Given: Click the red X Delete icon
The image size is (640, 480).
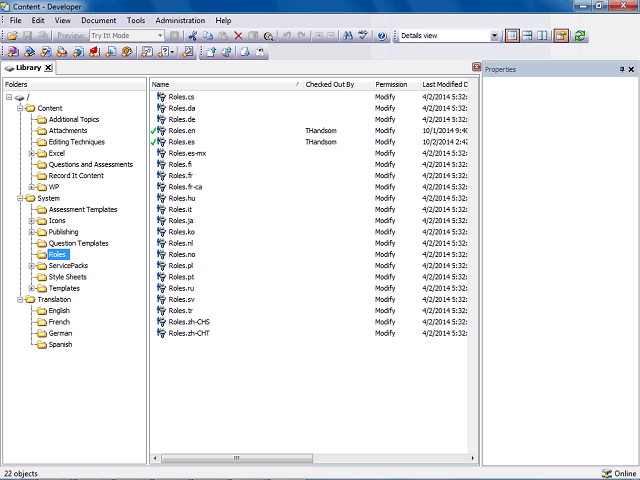Looking at the screenshot, I should (x=238, y=36).
